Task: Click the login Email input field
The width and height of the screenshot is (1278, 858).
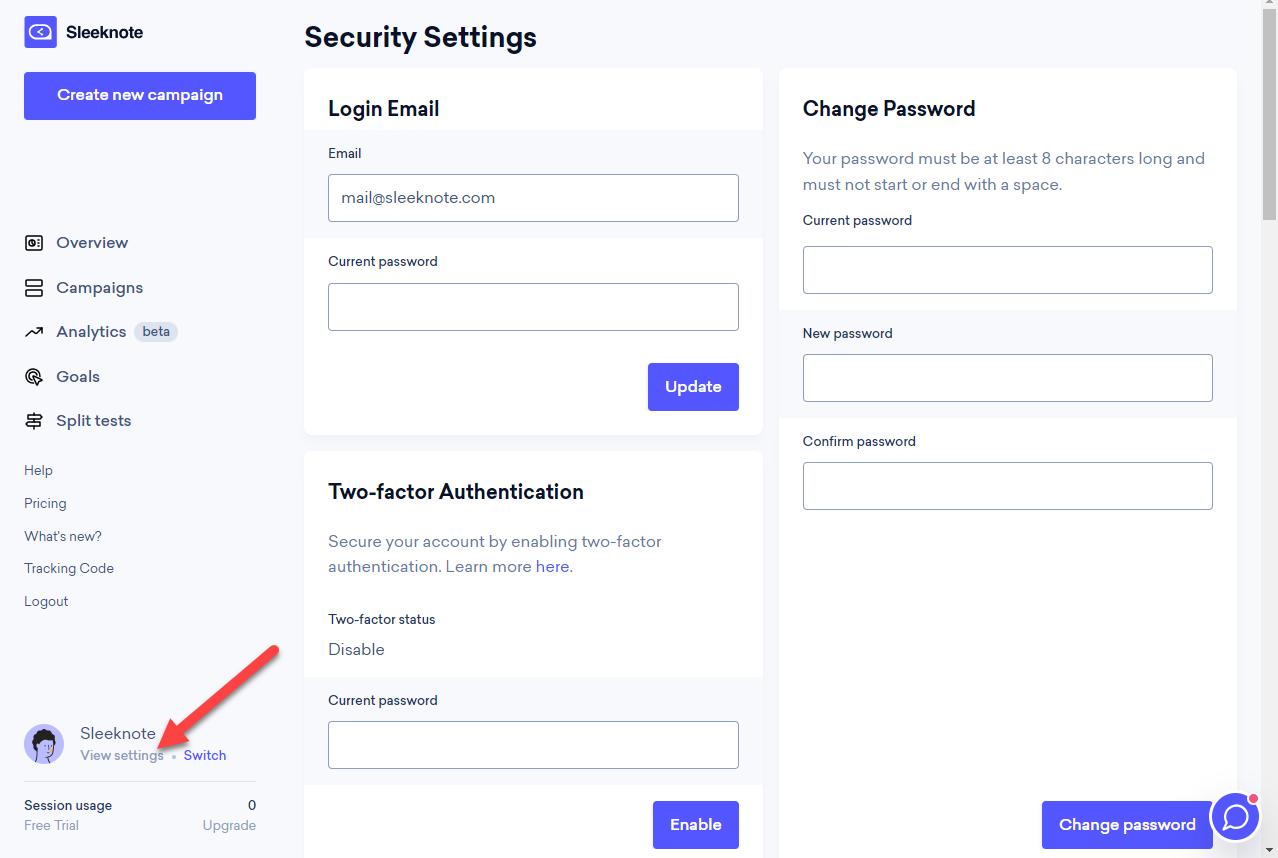Action: [533, 198]
